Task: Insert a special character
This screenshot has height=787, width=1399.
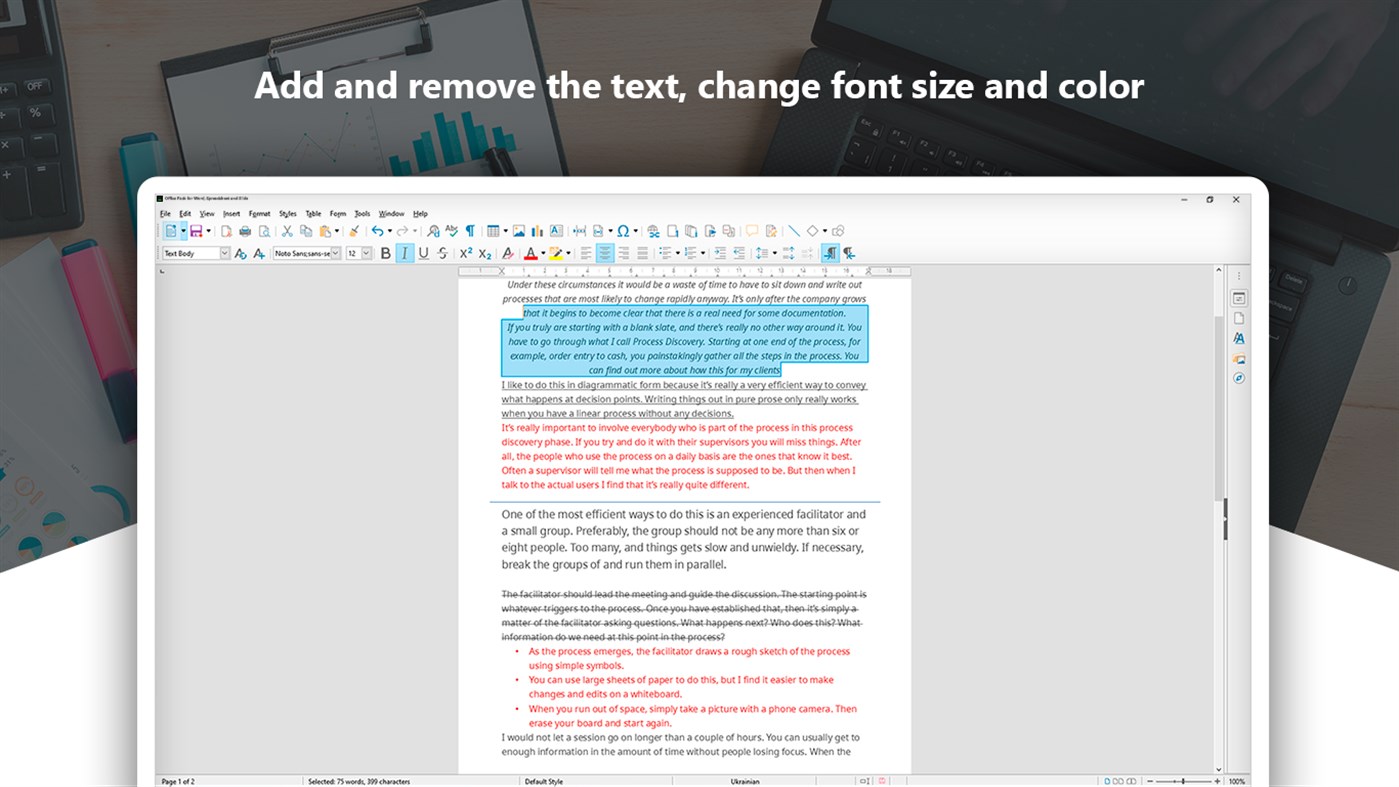Action: tap(624, 230)
